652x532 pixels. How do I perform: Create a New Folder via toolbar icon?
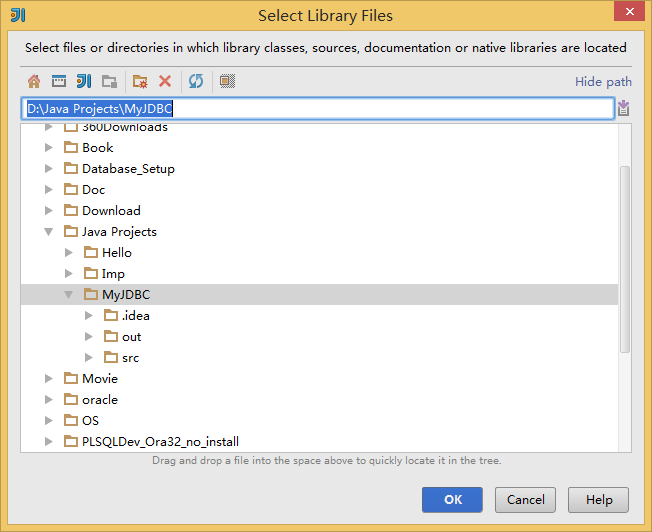pyautogui.click(x=140, y=81)
